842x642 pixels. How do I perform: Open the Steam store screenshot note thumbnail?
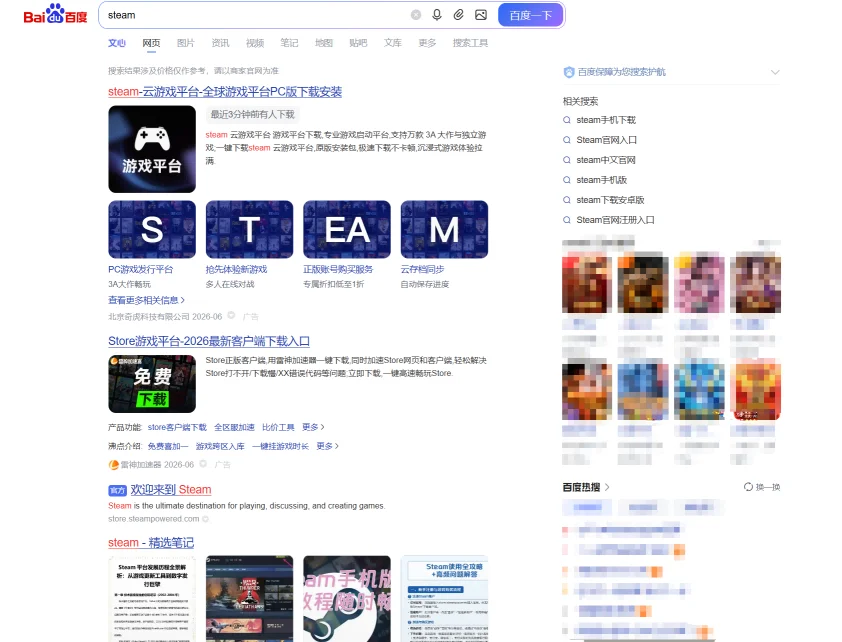tap(250, 599)
